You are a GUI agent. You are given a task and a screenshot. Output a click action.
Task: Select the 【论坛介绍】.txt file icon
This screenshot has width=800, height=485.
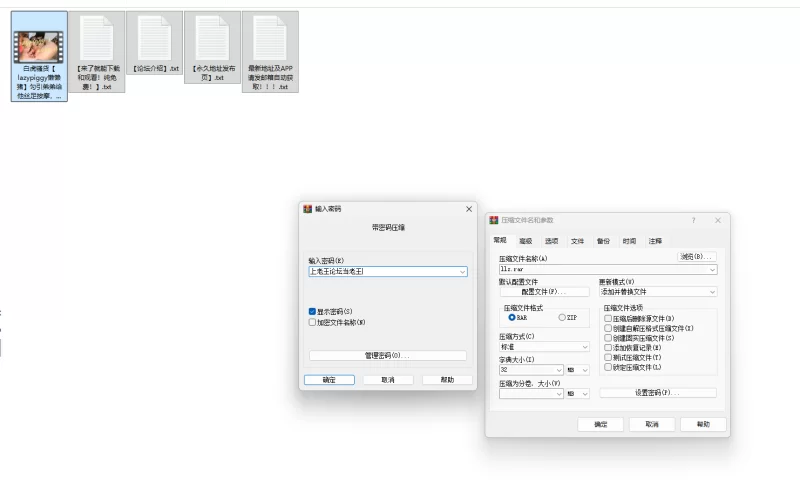point(154,38)
